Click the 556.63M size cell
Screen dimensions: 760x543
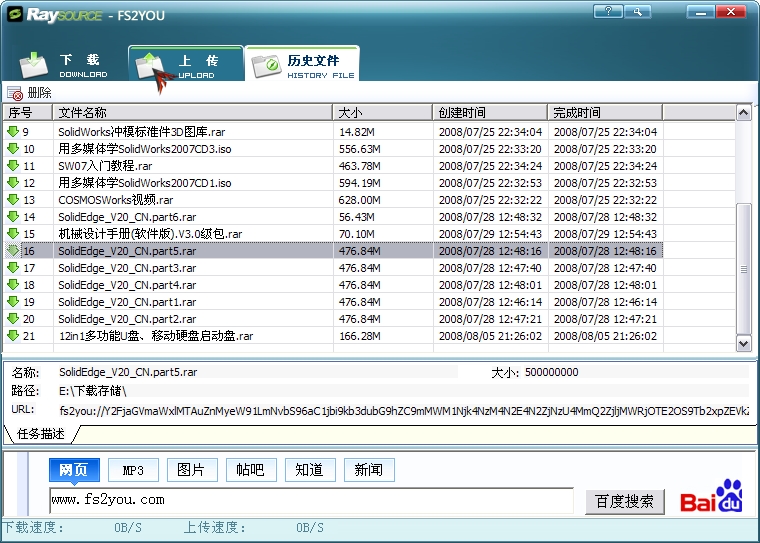(x=360, y=149)
